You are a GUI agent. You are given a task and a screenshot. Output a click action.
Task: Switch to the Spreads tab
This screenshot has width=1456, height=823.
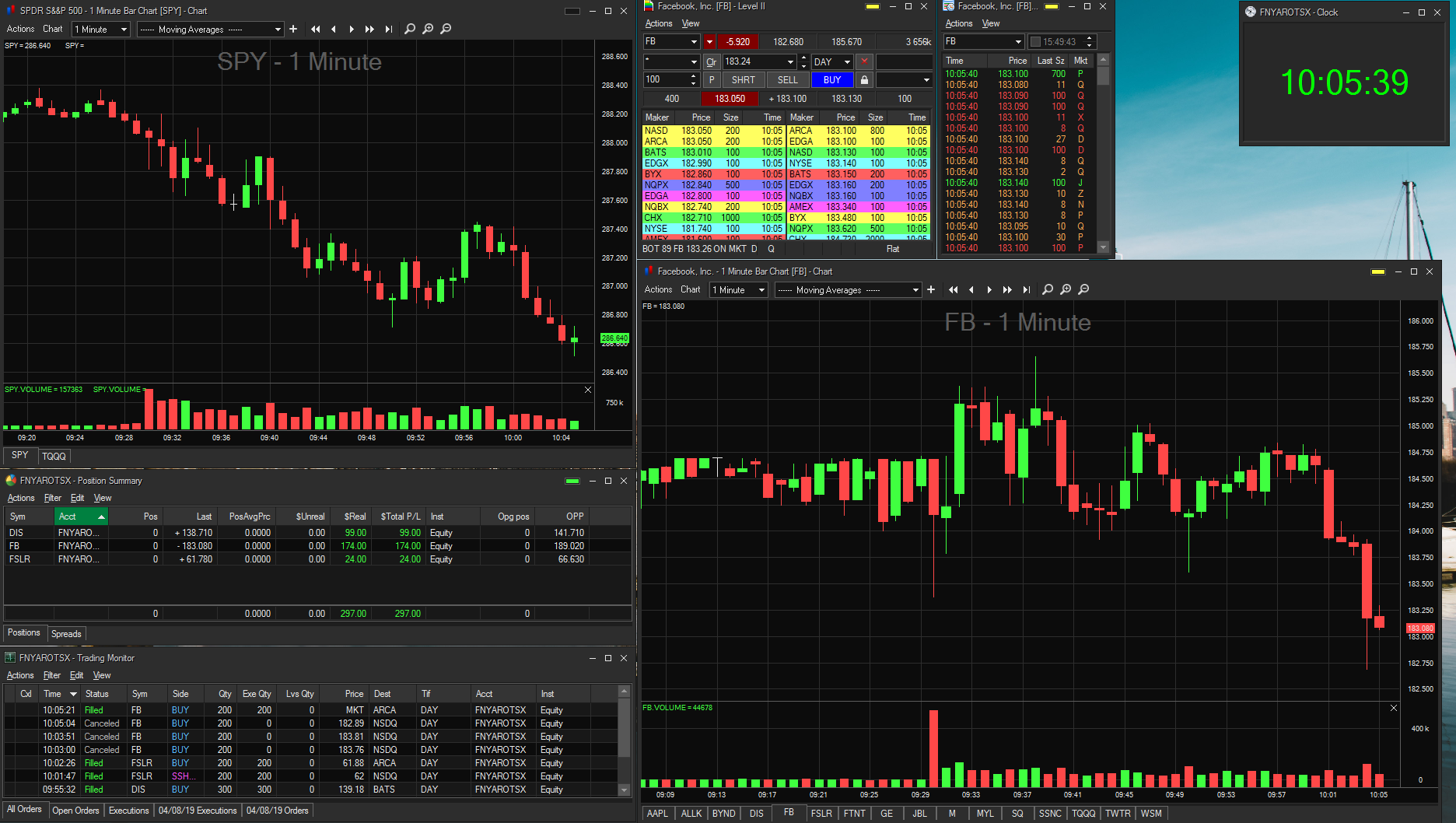[x=66, y=634]
